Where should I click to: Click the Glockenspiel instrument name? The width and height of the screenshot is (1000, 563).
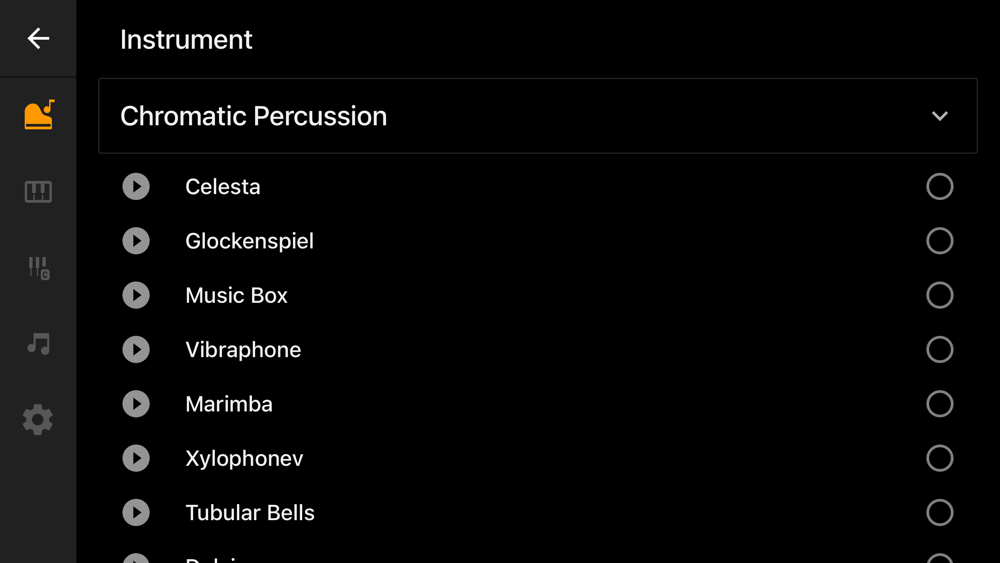point(249,241)
